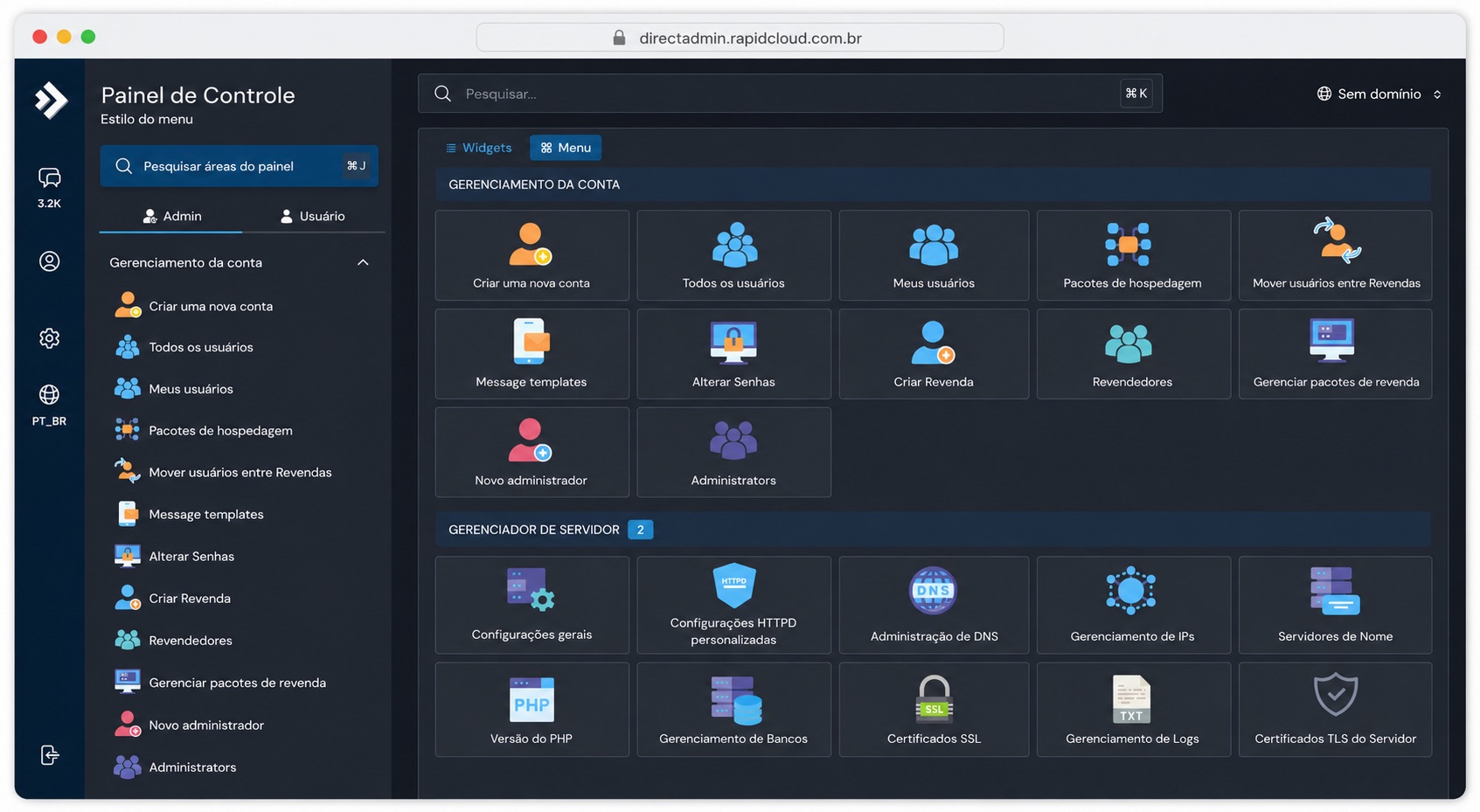The width and height of the screenshot is (1480, 812).
Task: Click the badge 2 beside Gerenciador de Servidor
Action: click(x=640, y=530)
